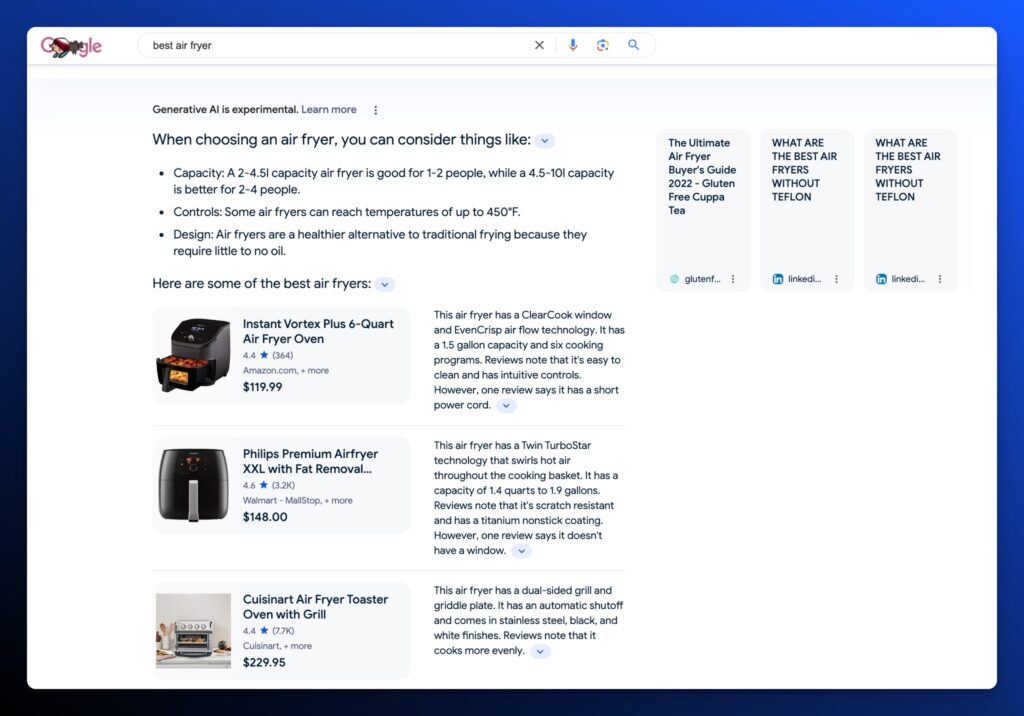Image resolution: width=1024 pixels, height=716 pixels.
Task: Open three-dot menu on Gluten Free card
Action: [733, 279]
